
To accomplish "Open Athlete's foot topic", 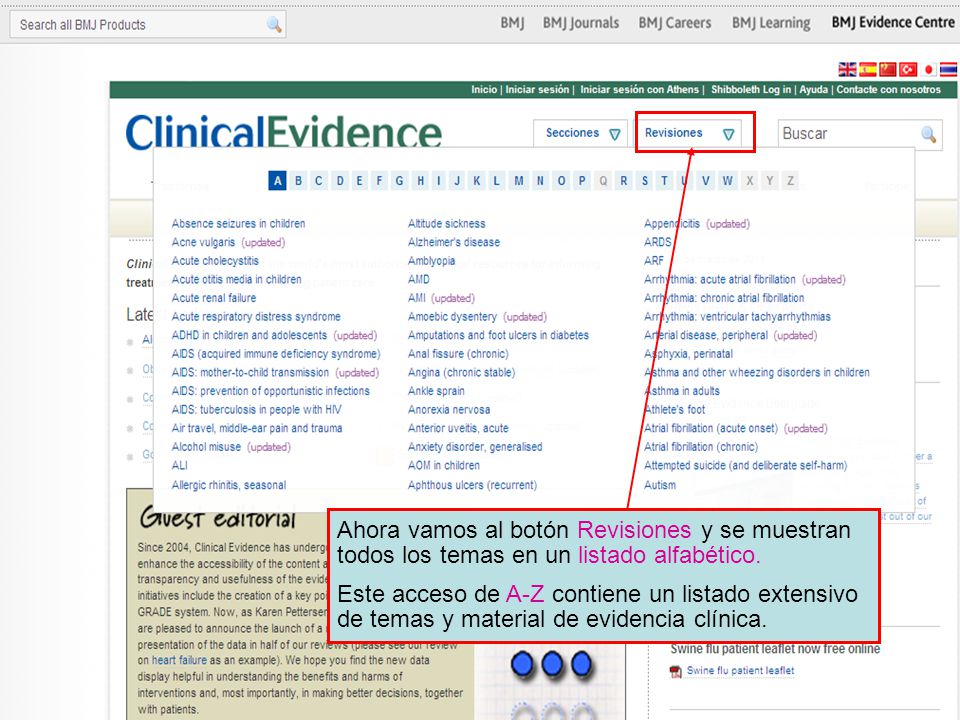I will pos(675,410).
